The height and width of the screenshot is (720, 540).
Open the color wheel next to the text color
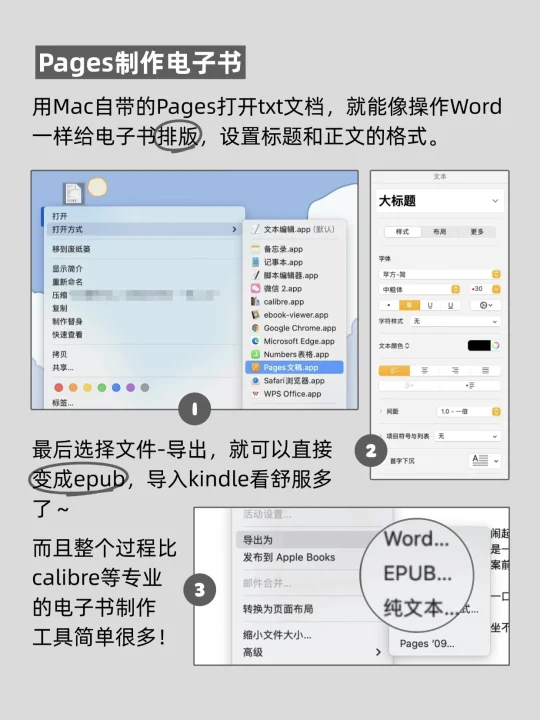pos(496,346)
